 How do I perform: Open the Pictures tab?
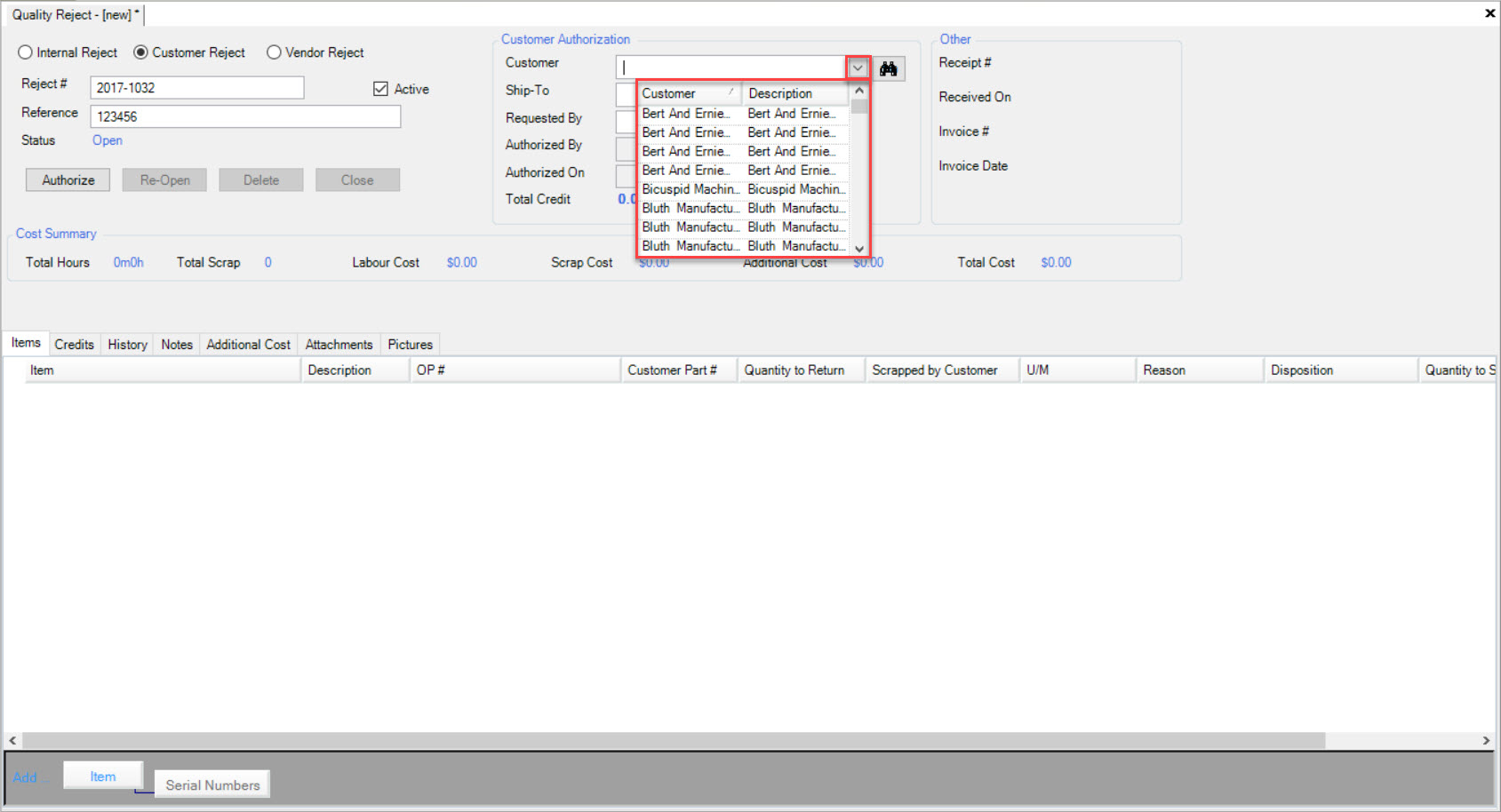[410, 345]
